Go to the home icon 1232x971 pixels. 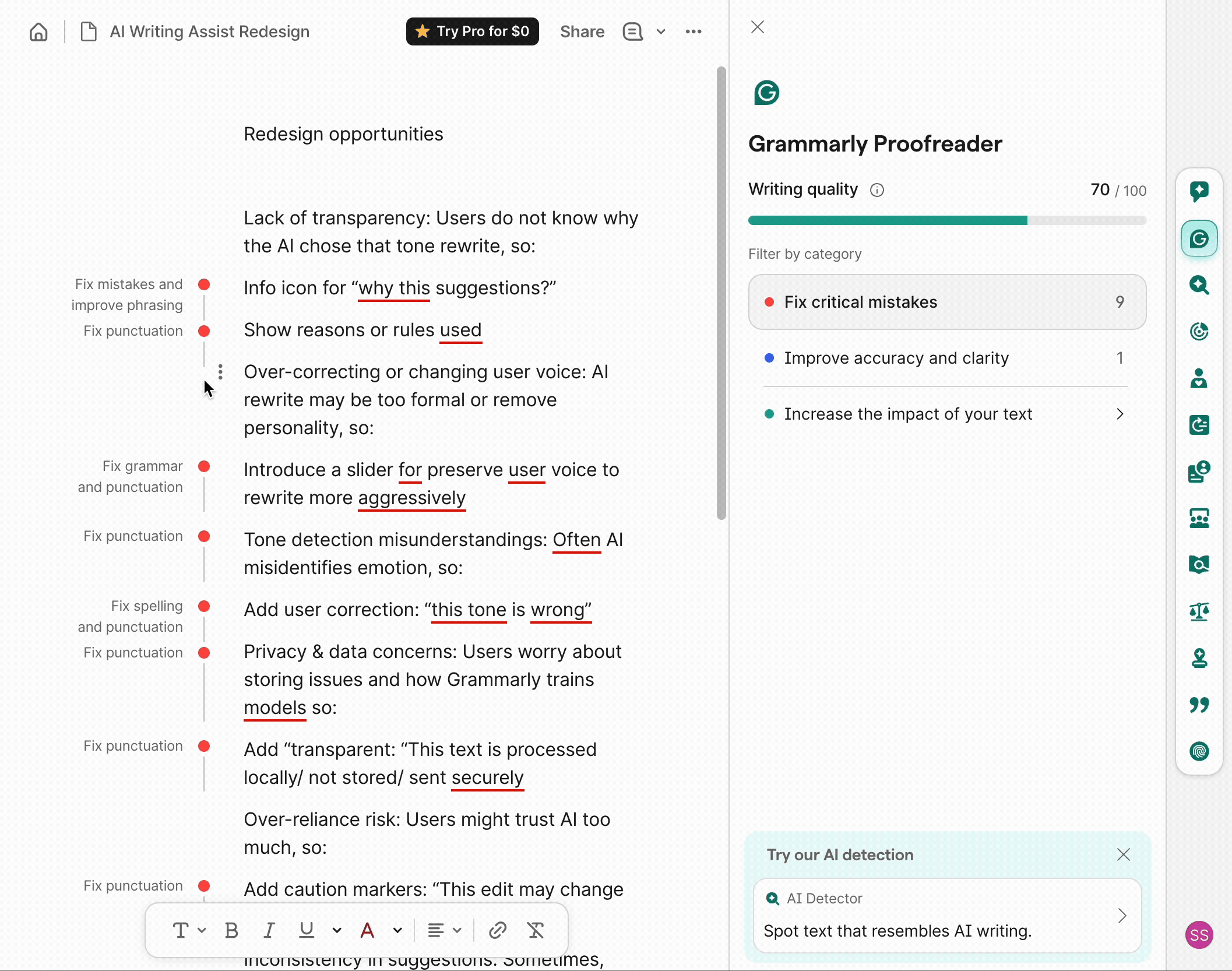point(38,31)
